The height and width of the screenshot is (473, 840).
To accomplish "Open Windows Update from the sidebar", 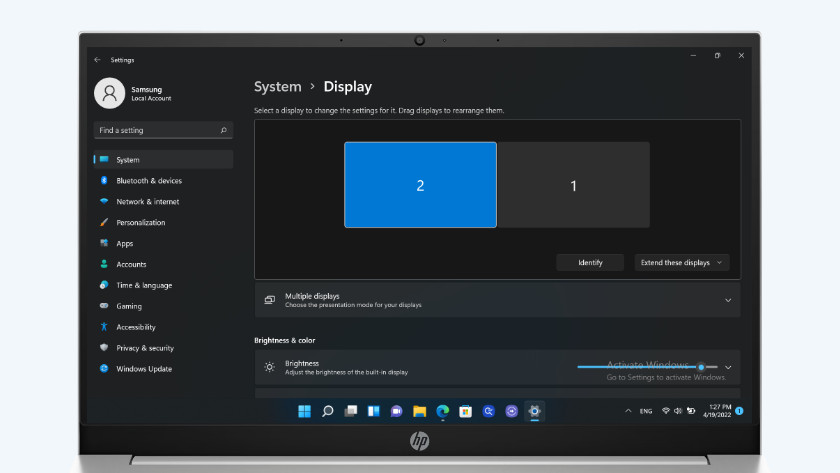I will (x=104, y=369).
